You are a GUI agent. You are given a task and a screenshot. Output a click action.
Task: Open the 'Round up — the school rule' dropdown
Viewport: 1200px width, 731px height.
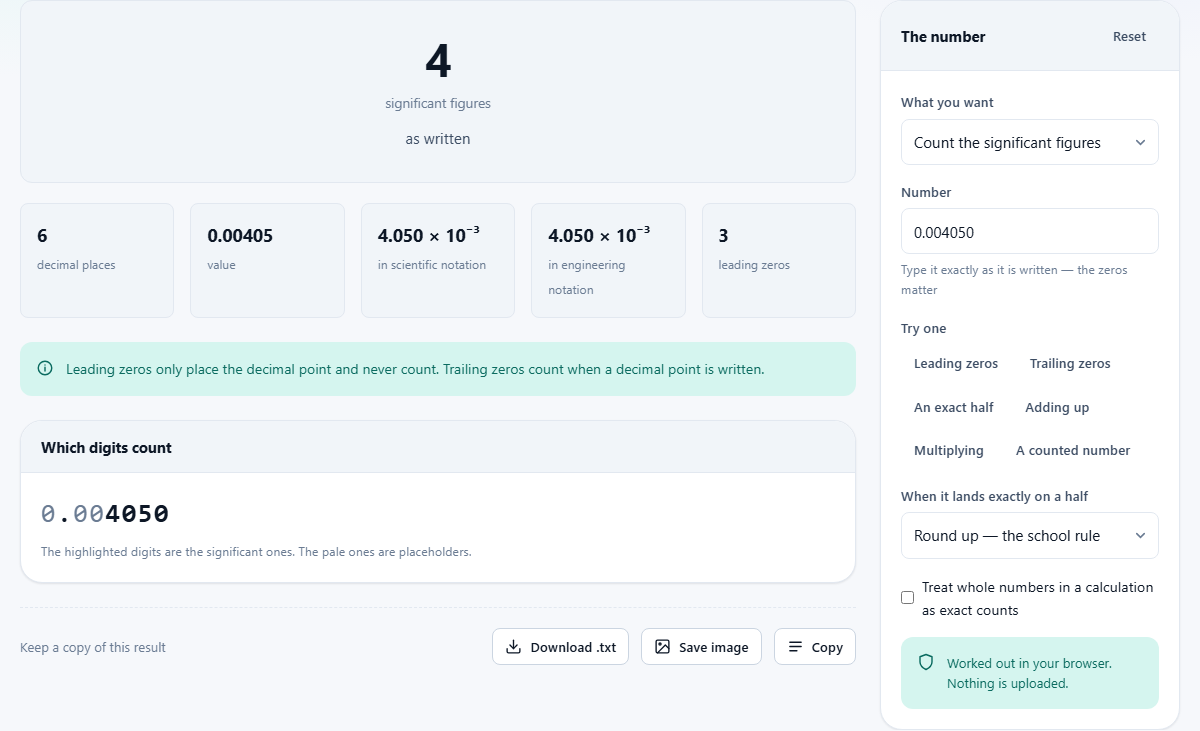coord(1030,535)
